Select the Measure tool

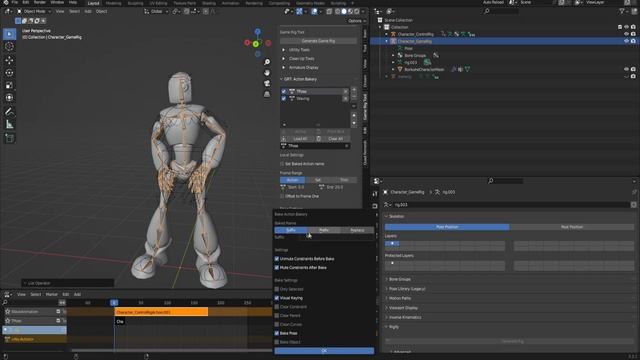9,124
